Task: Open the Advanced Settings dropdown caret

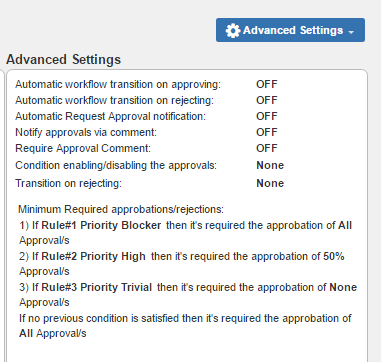Action: [x=351, y=32]
